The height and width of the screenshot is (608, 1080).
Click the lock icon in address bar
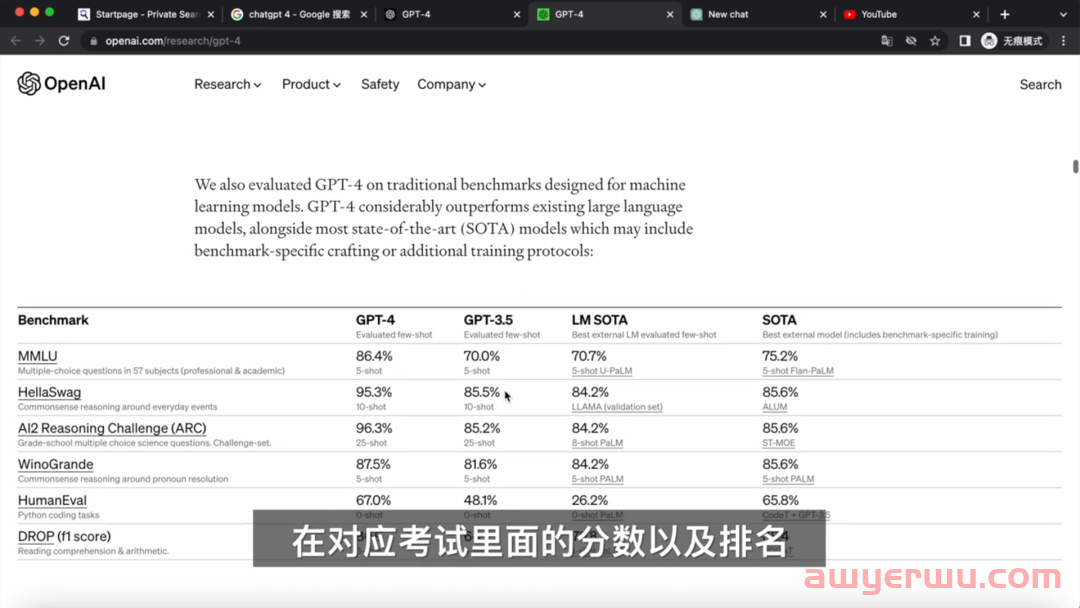click(x=94, y=41)
